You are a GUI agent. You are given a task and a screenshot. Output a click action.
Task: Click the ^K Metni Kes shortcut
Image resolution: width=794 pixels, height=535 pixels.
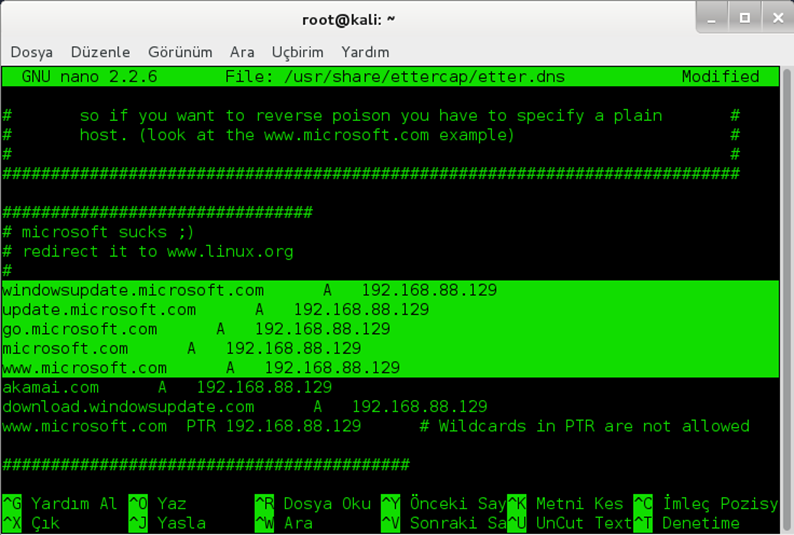pyautogui.click(x=565, y=504)
